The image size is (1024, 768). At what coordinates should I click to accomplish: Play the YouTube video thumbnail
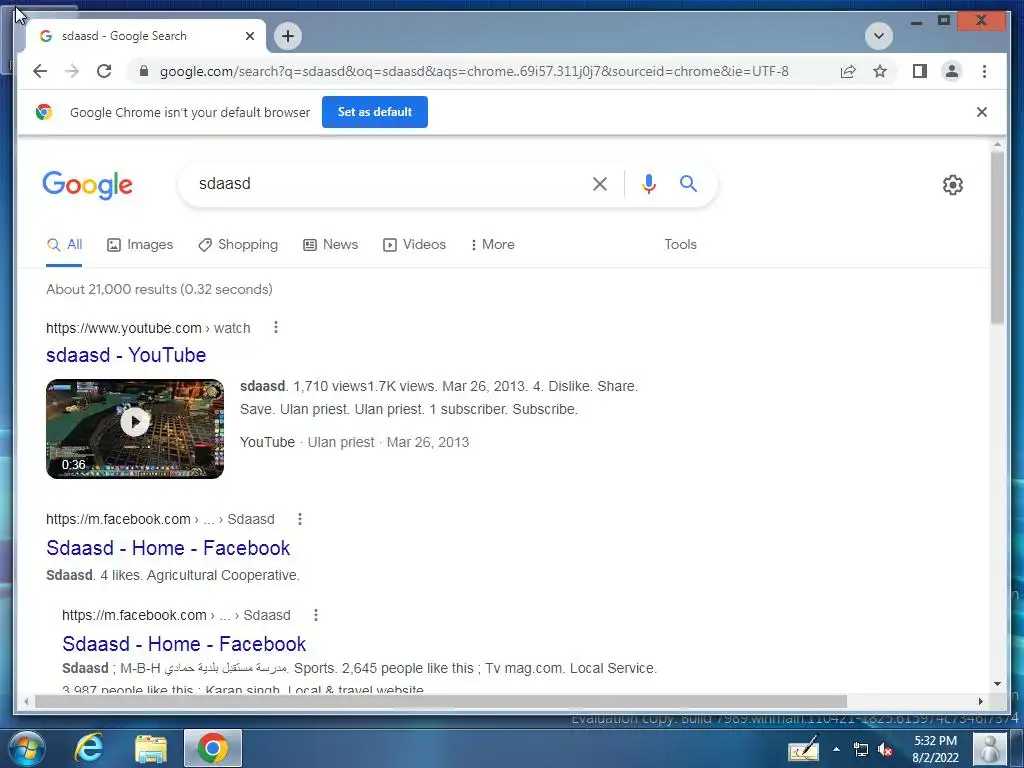coord(135,429)
